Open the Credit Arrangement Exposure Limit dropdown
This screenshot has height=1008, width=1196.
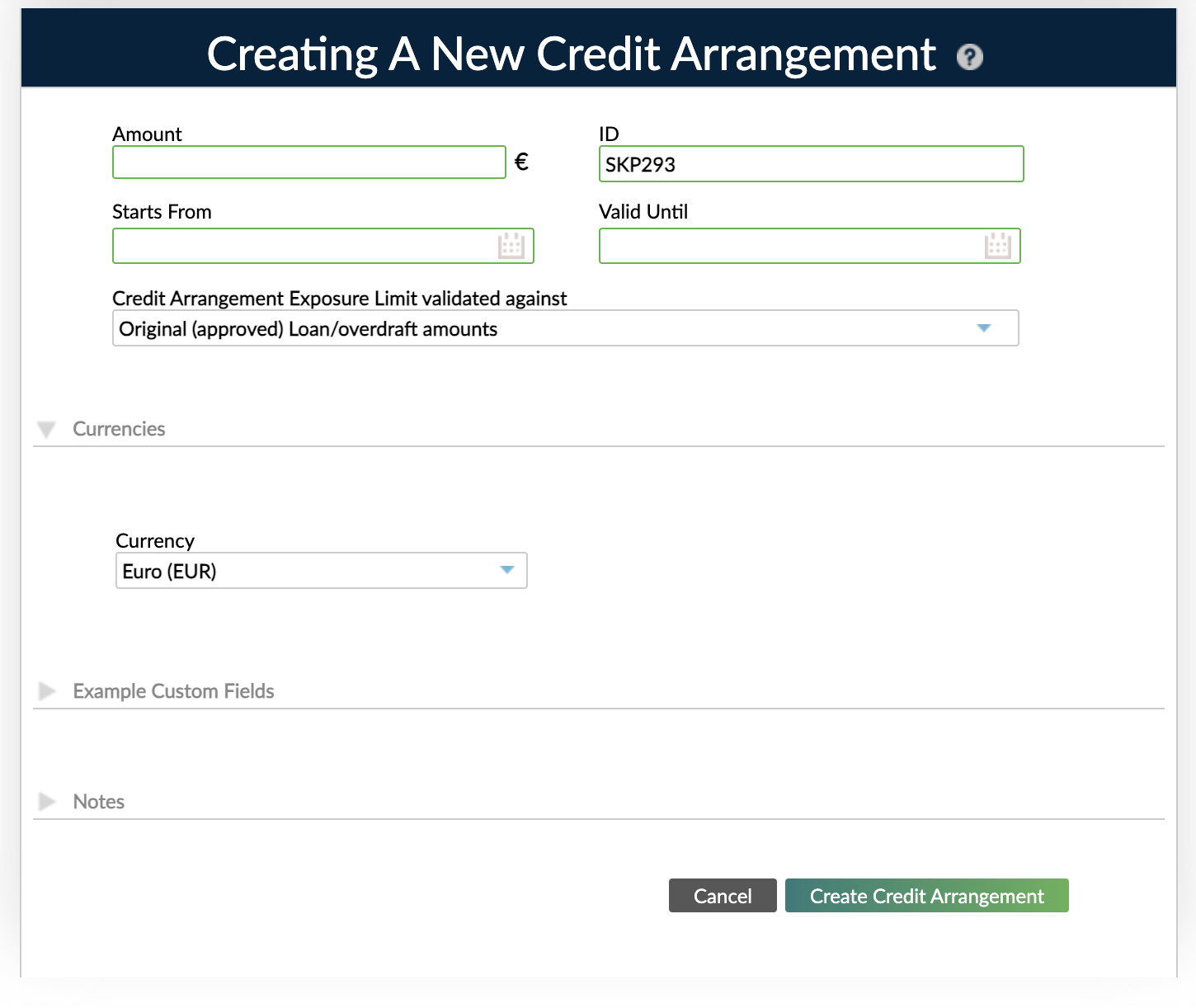(x=566, y=327)
